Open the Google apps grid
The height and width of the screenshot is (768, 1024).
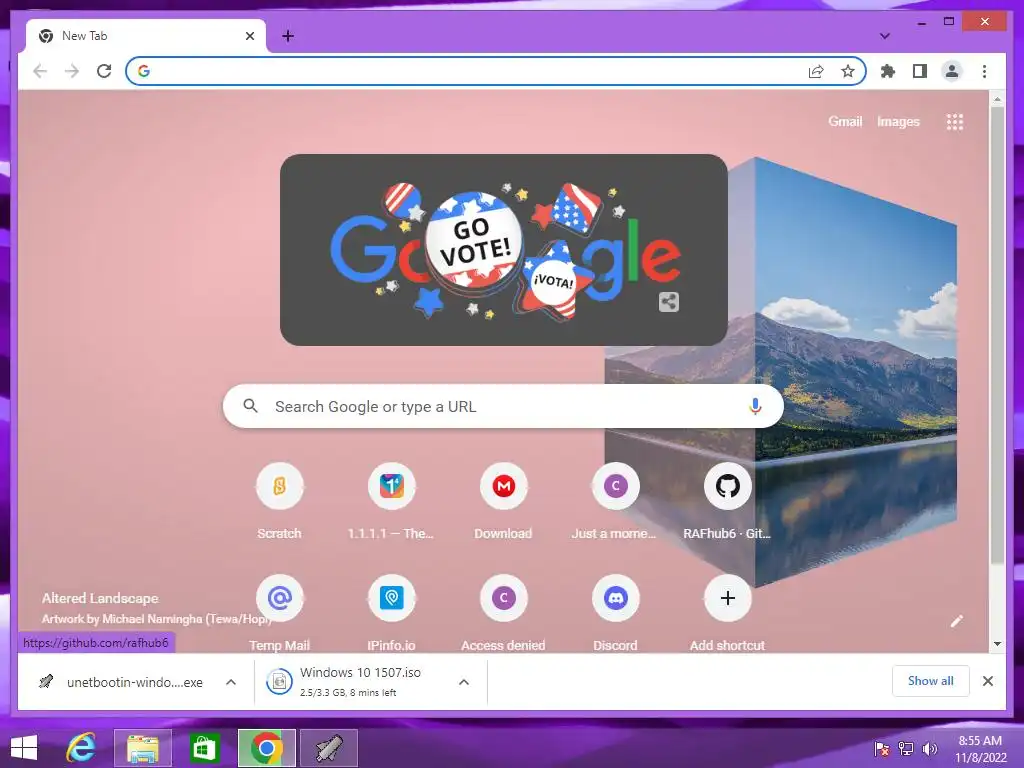[x=955, y=121]
